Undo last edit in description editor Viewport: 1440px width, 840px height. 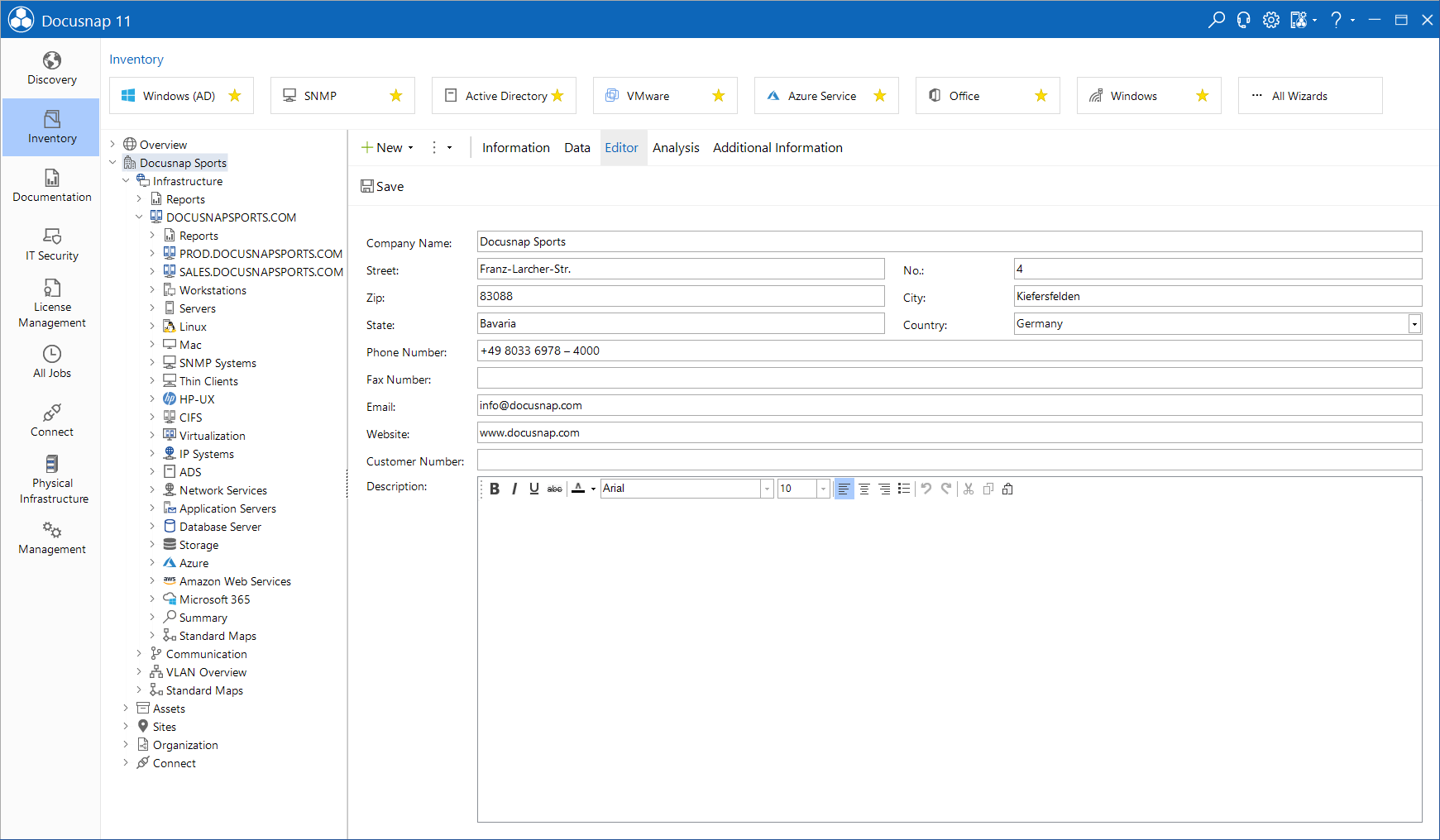(926, 489)
